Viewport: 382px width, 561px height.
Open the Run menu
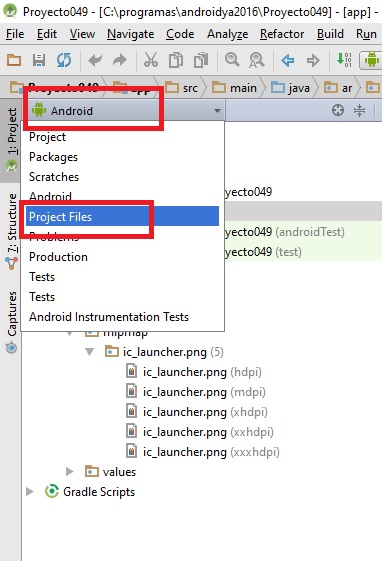click(366, 34)
